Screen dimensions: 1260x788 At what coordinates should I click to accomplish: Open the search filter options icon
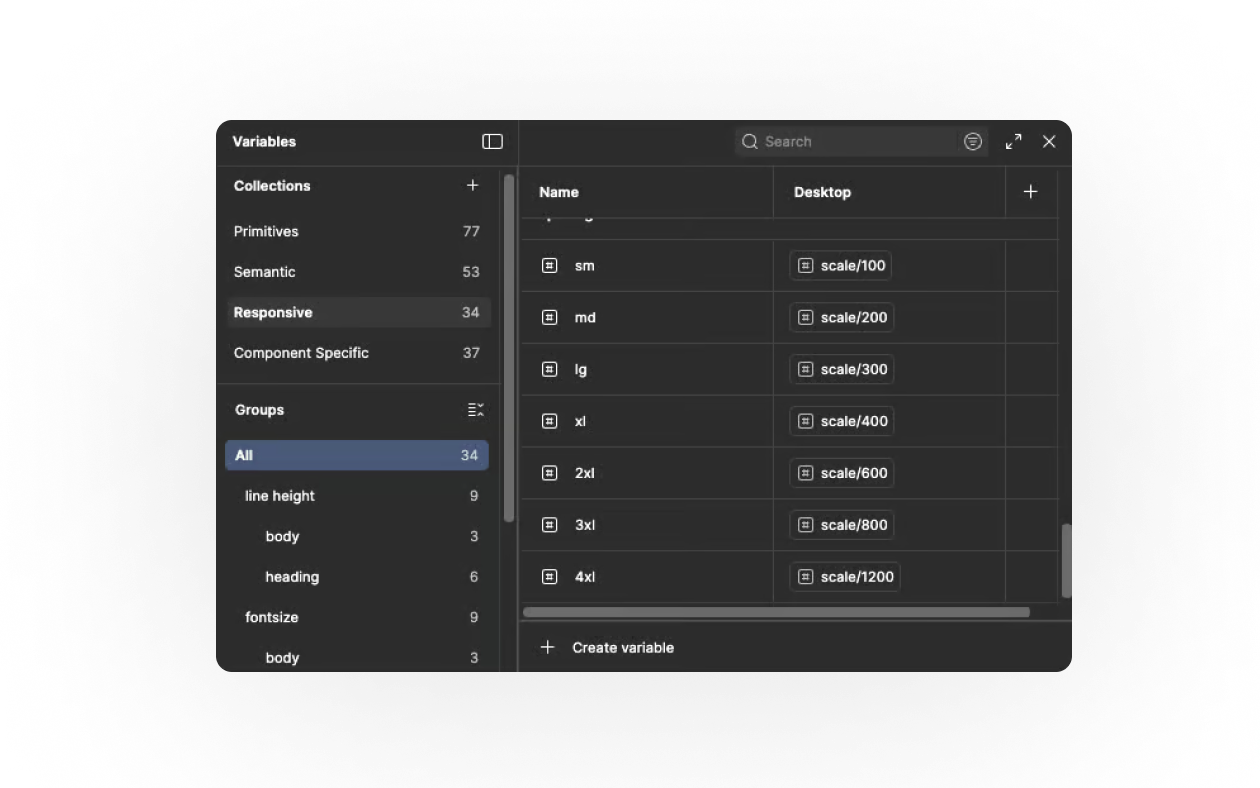tap(972, 142)
